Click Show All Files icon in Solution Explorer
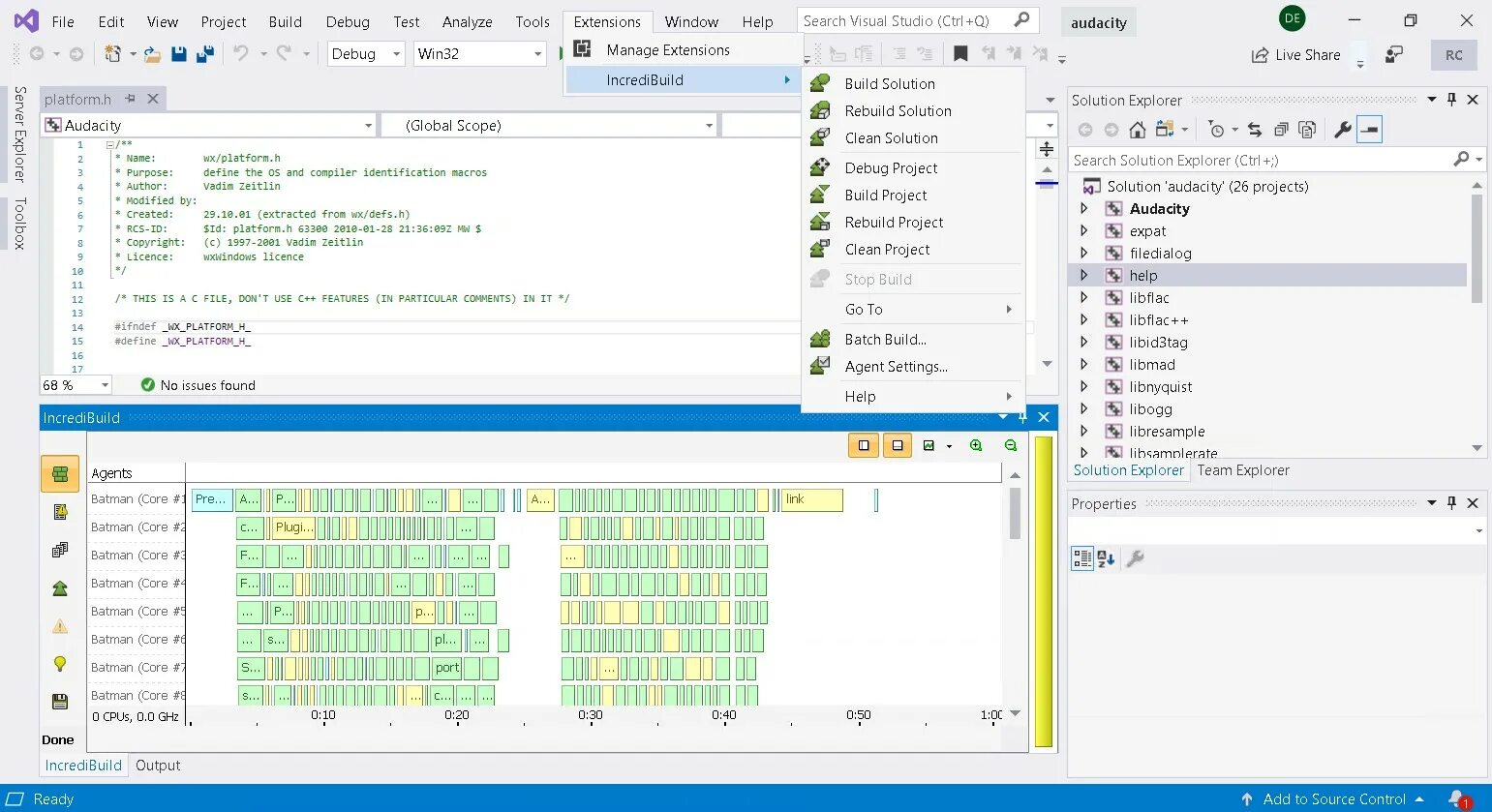Image resolution: width=1492 pixels, height=812 pixels. click(1307, 130)
